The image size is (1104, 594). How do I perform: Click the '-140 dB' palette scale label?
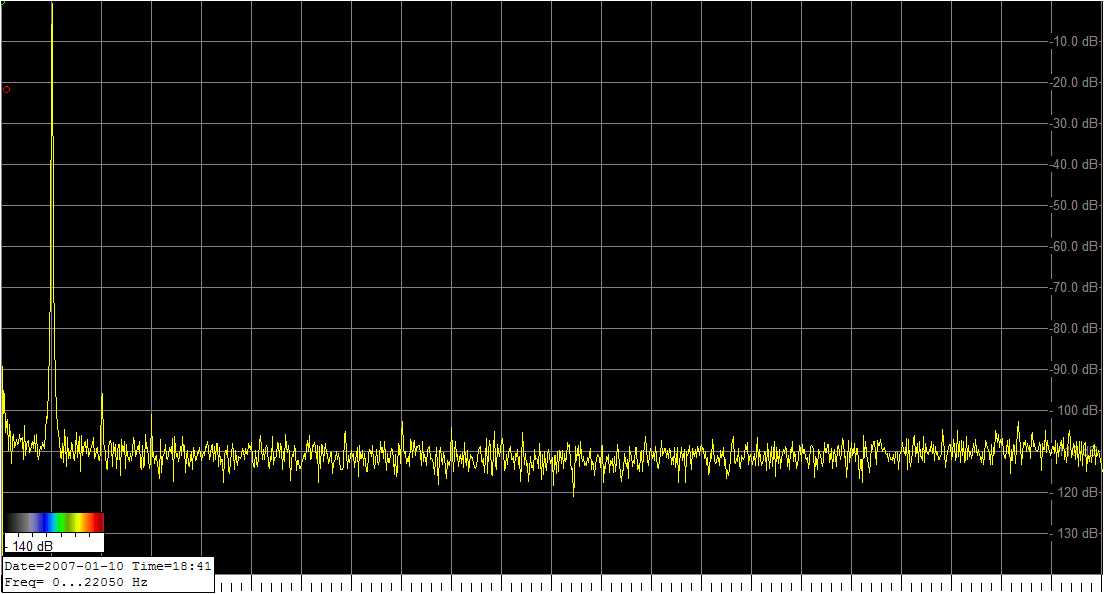point(30,546)
